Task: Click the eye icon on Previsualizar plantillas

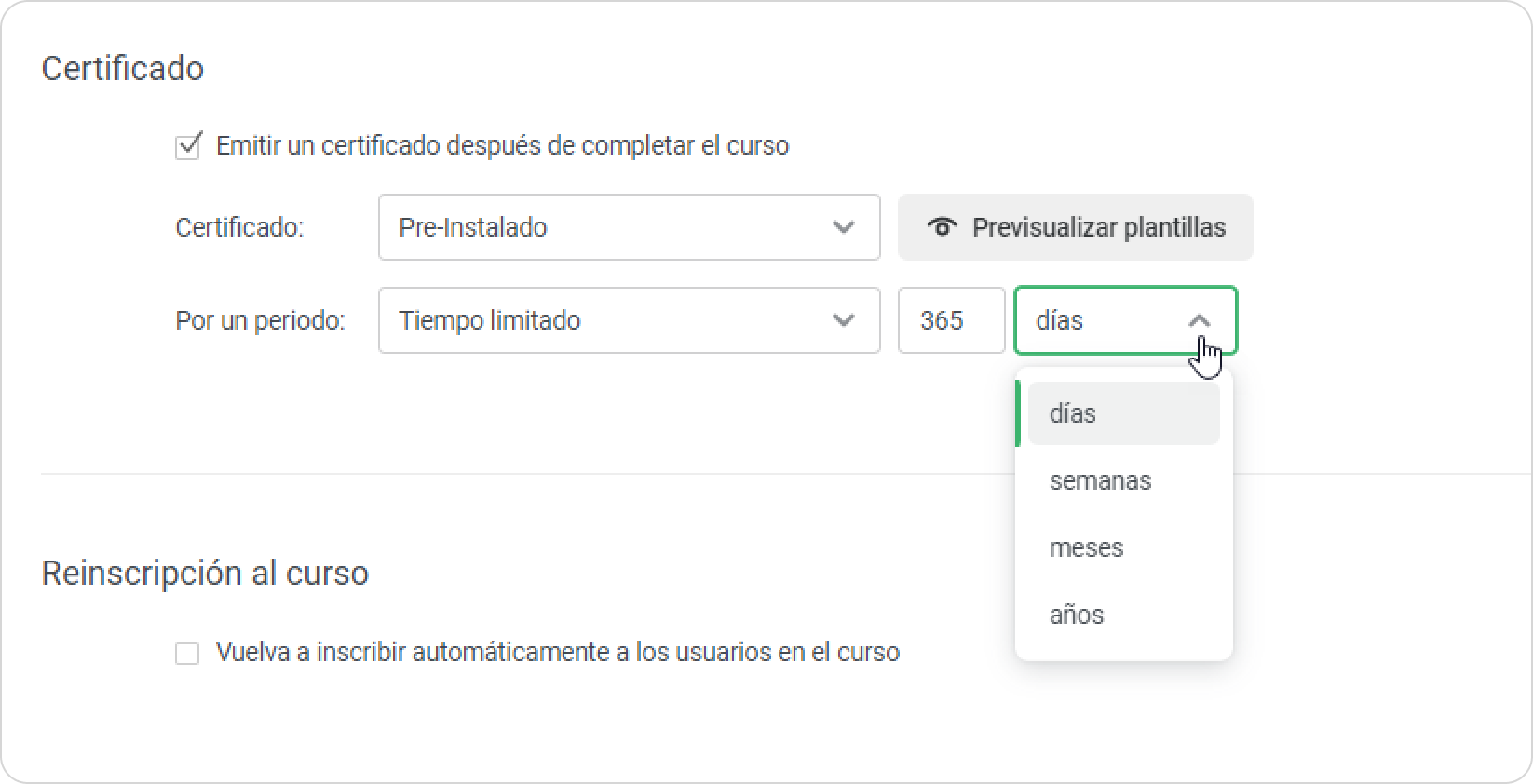Action: click(943, 227)
